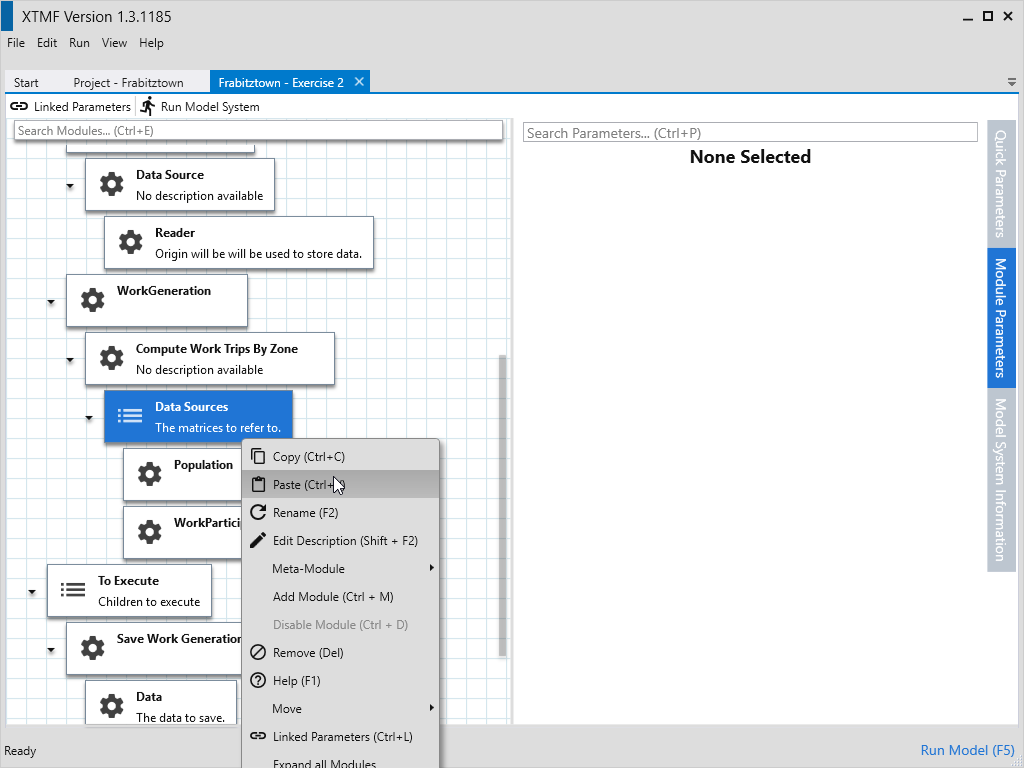Click the module tree vertical scrollbar
This screenshot has width=1024, height=768.
pyautogui.click(x=503, y=500)
